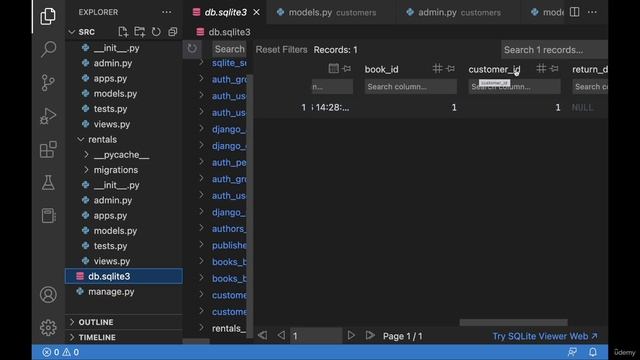Viewport: 640px width, 360px height.
Task: Open the Accounts menu icon
Action: click(x=48, y=294)
